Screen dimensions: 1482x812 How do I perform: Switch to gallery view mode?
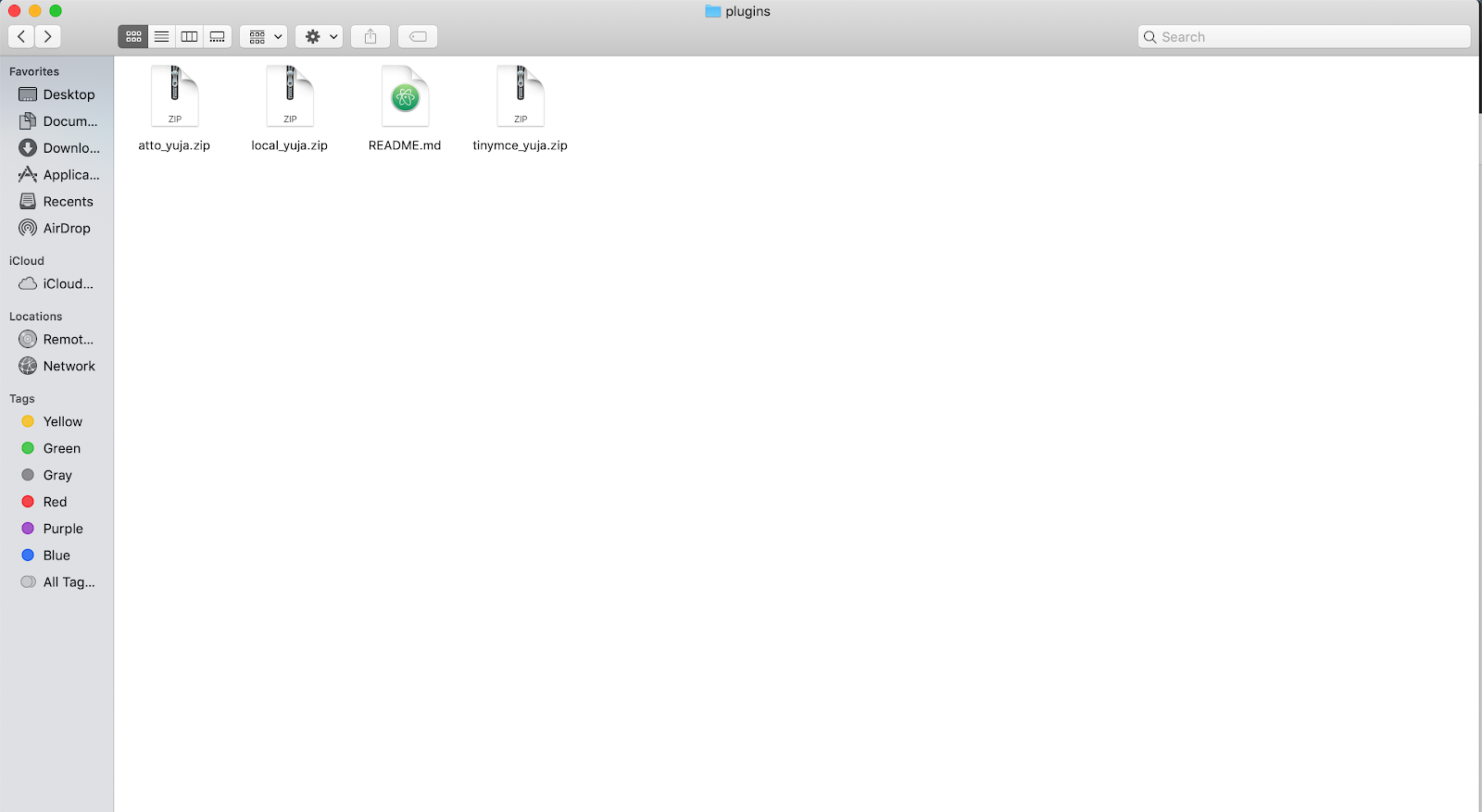[218, 37]
